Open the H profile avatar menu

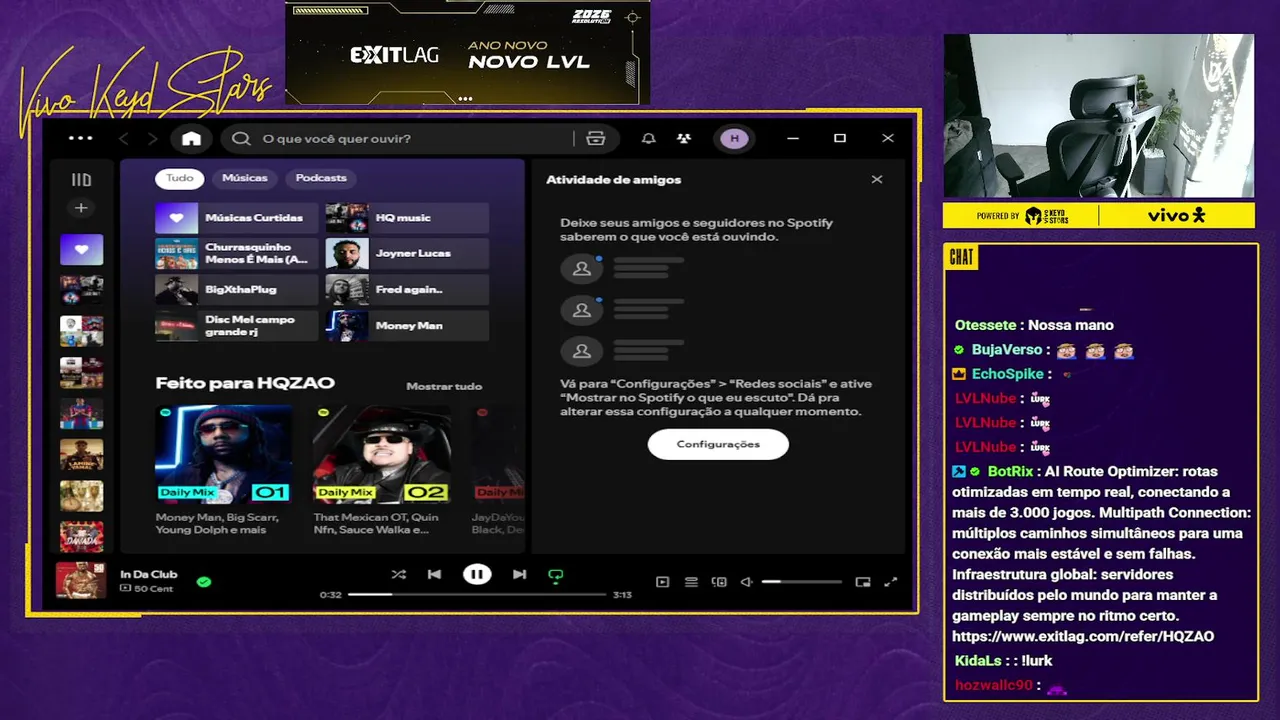pyautogui.click(x=735, y=138)
